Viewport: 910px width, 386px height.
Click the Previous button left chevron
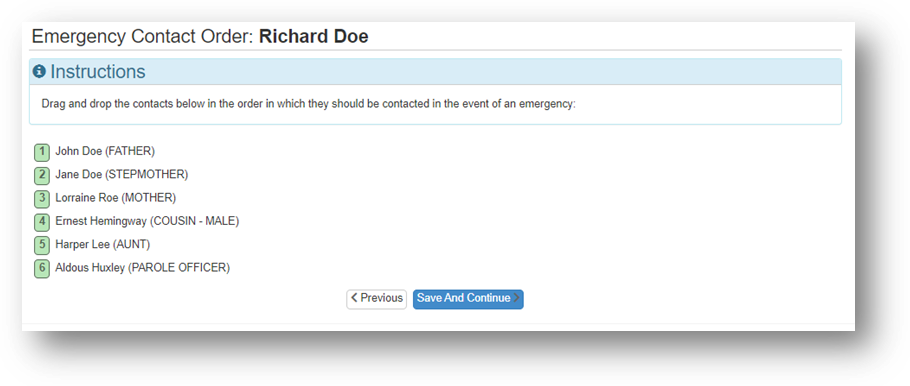coord(354,298)
